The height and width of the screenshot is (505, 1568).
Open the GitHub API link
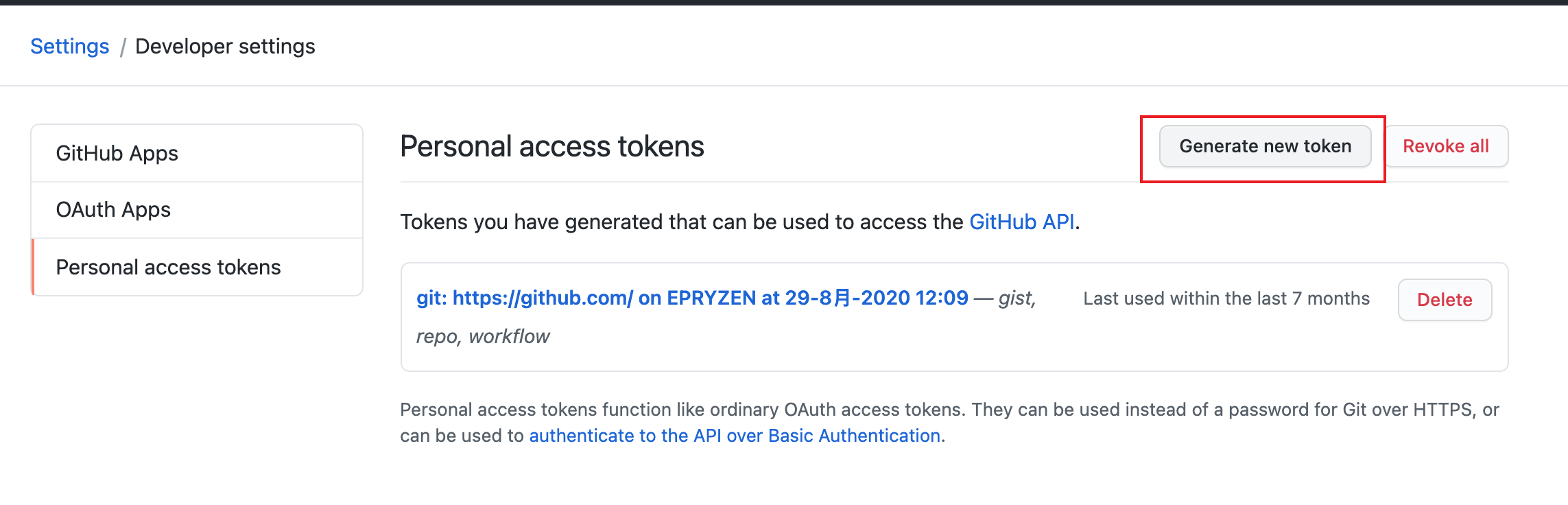[1021, 221]
